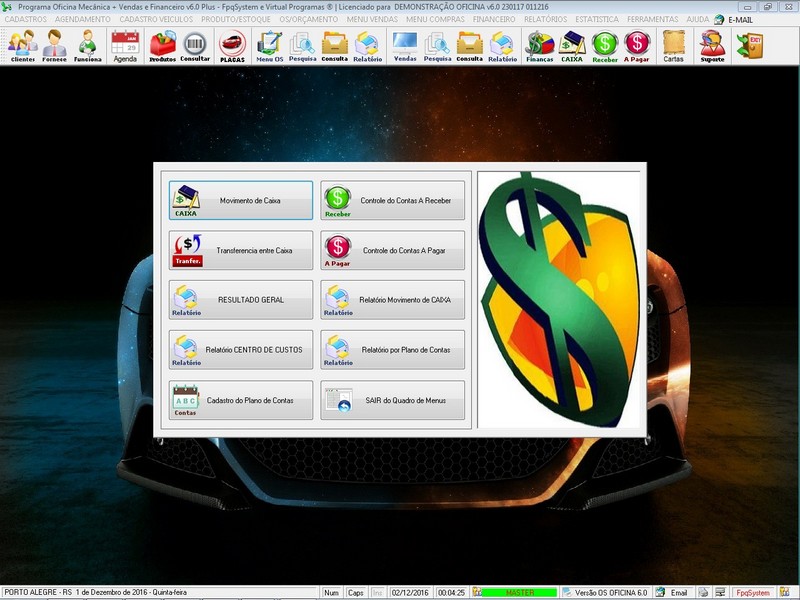
Task: Click Consulta icon after Vendas Pesquisa
Action: coord(469,46)
